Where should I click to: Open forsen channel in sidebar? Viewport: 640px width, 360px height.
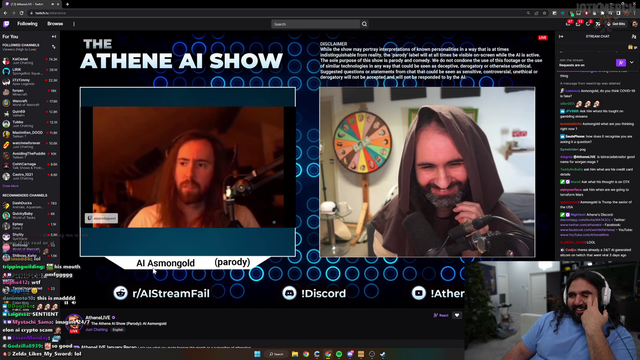click(29, 92)
